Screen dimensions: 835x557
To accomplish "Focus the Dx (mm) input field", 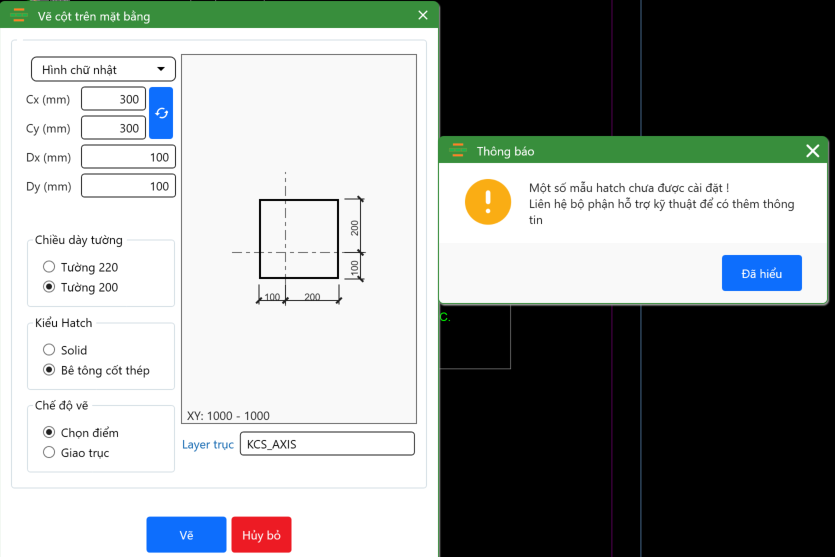I will [128, 157].
